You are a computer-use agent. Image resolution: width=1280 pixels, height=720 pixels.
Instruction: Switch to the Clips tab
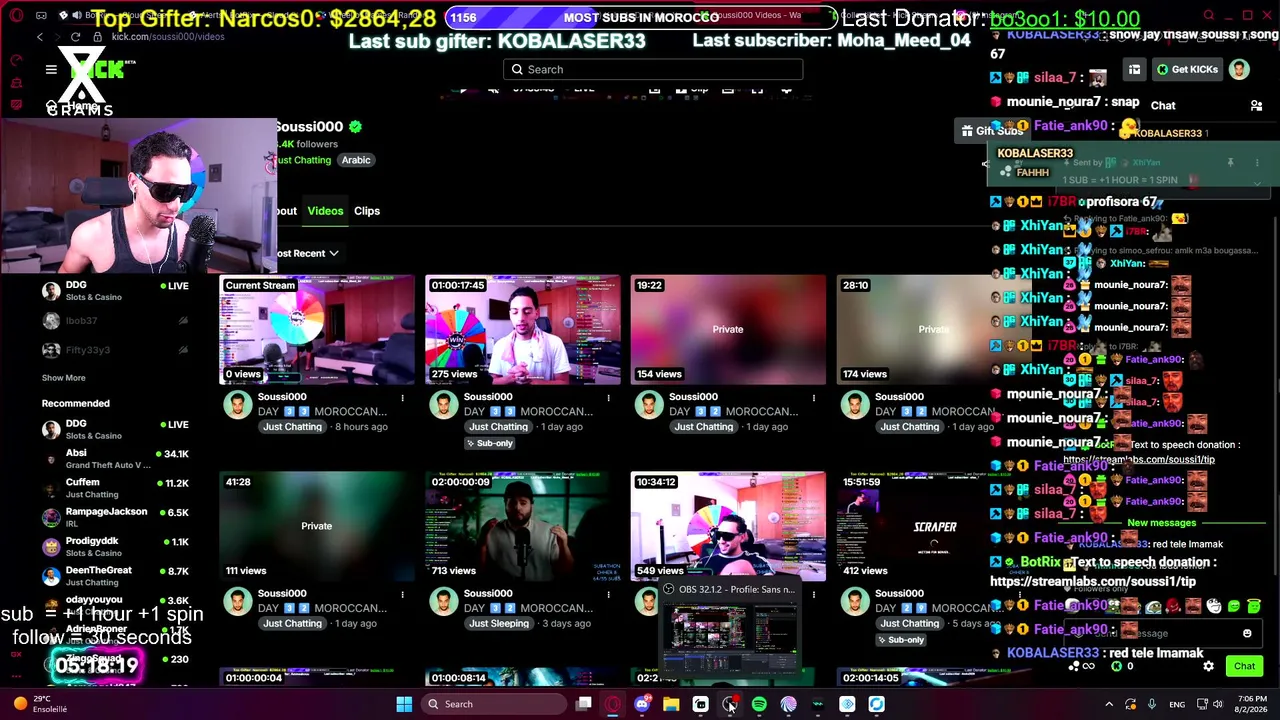click(x=367, y=211)
